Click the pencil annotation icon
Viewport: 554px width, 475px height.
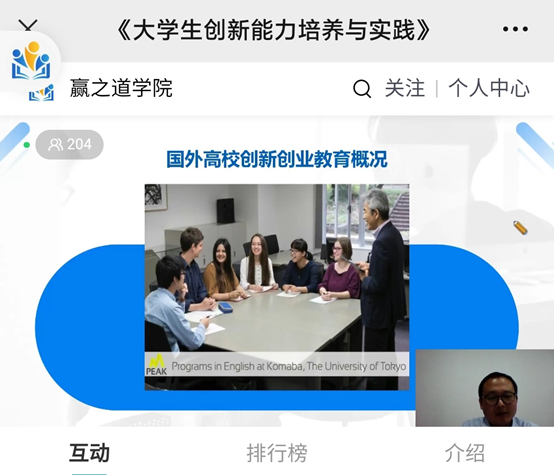click(520, 228)
